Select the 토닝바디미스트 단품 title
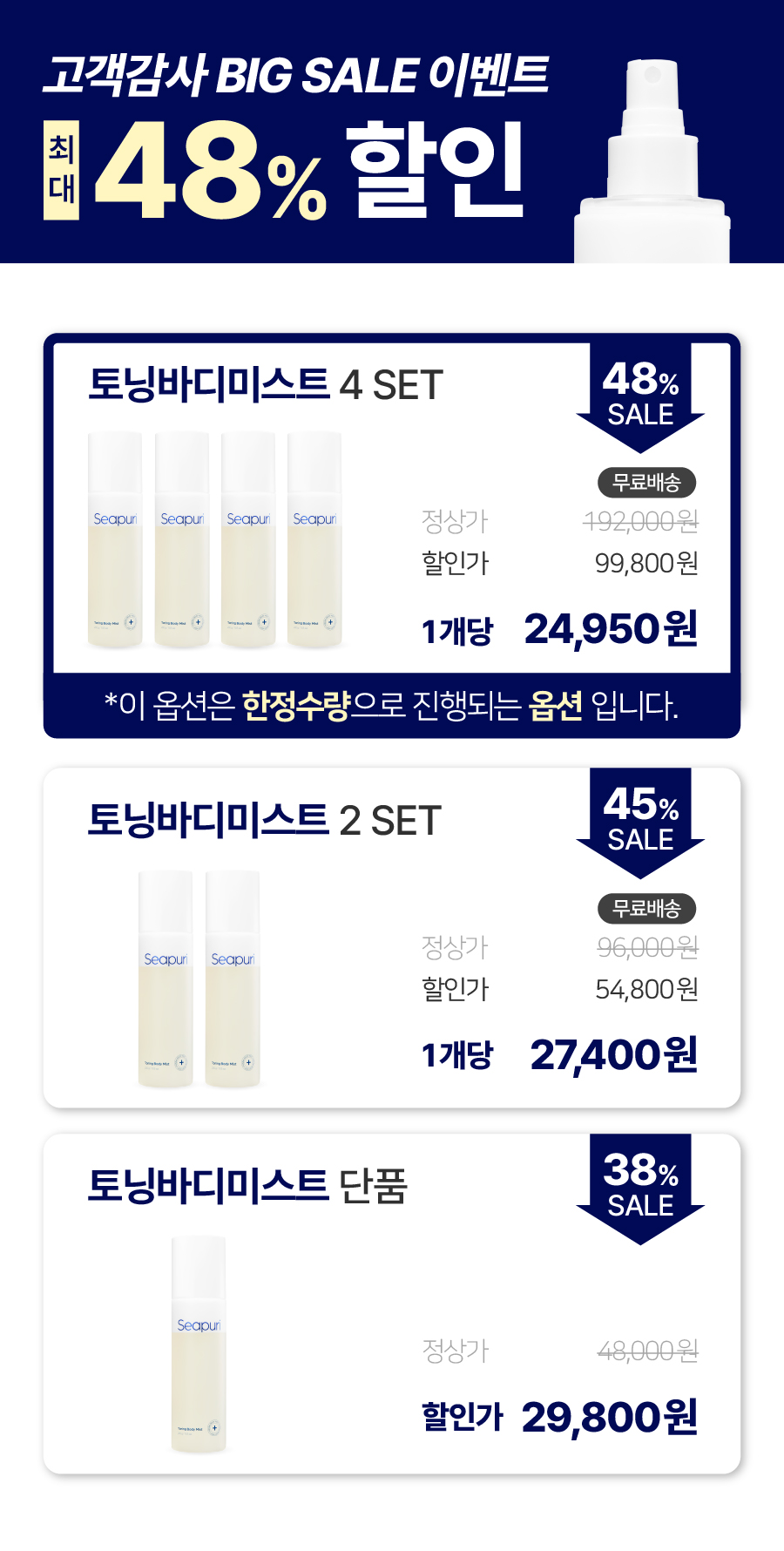Screen dimensions: 784x1551 pos(247,1186)
